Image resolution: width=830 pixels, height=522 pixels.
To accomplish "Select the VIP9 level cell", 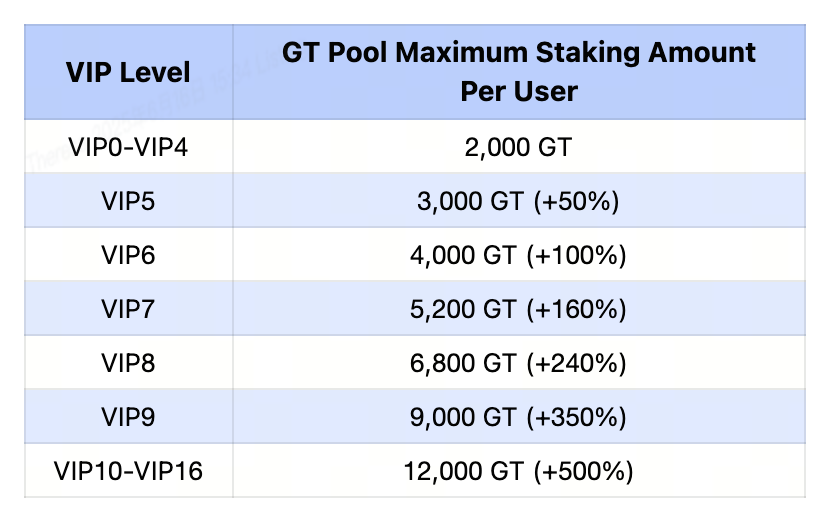I will [128, 418].
